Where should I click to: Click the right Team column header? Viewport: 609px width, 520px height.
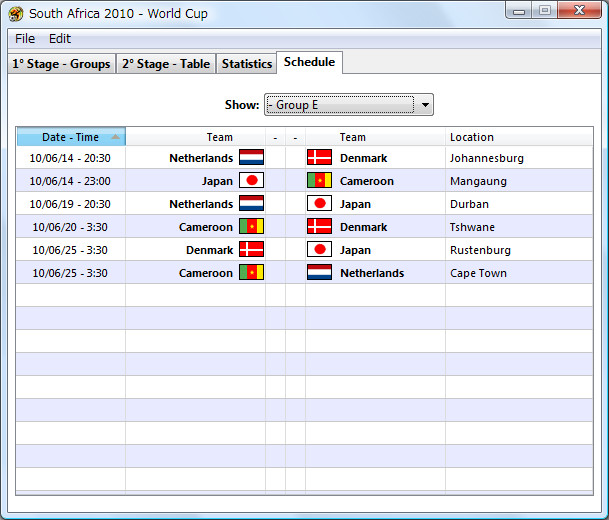click(375, 137)
